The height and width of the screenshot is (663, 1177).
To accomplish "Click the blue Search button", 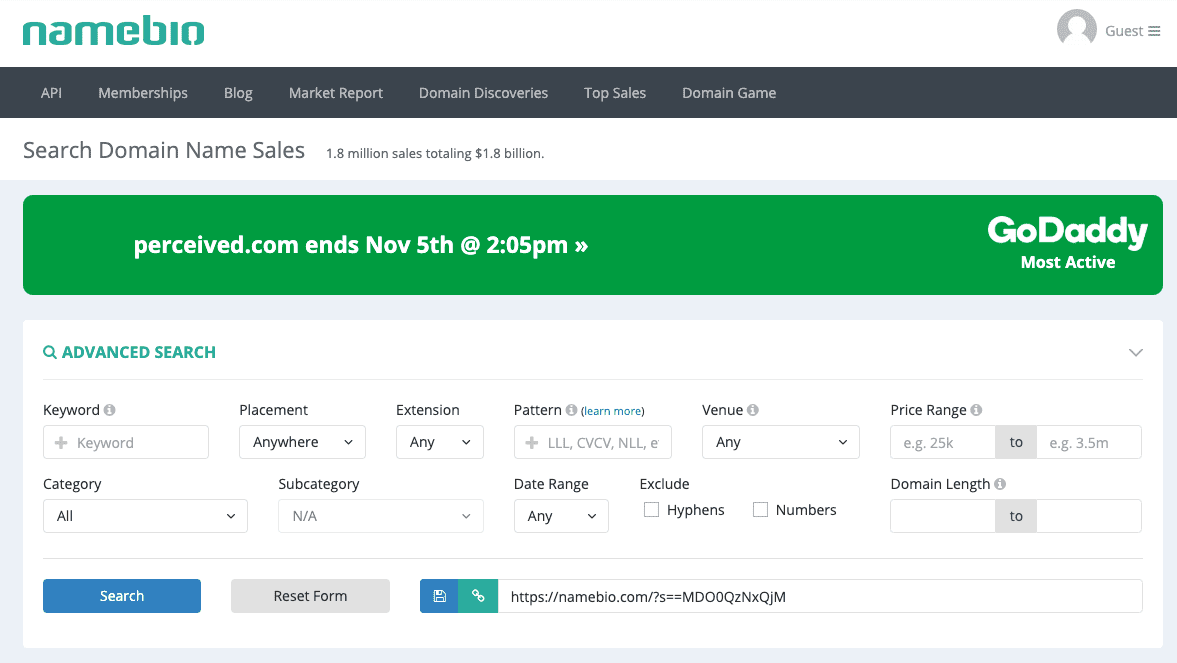I will pyautogui.click(x=122, y=596).
